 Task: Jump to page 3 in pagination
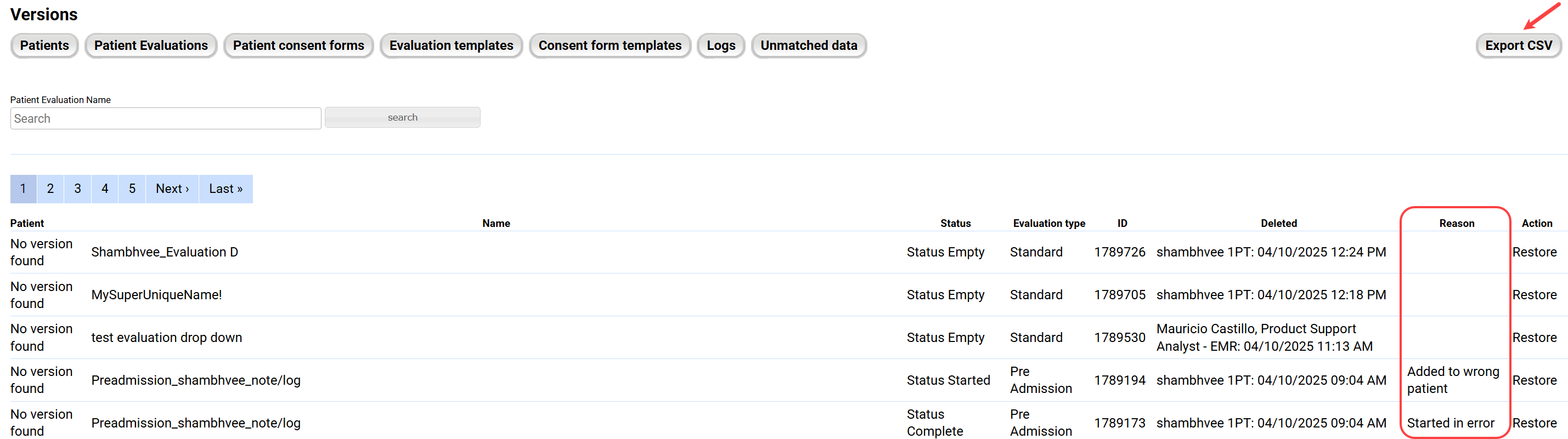[x=78, y=189]
